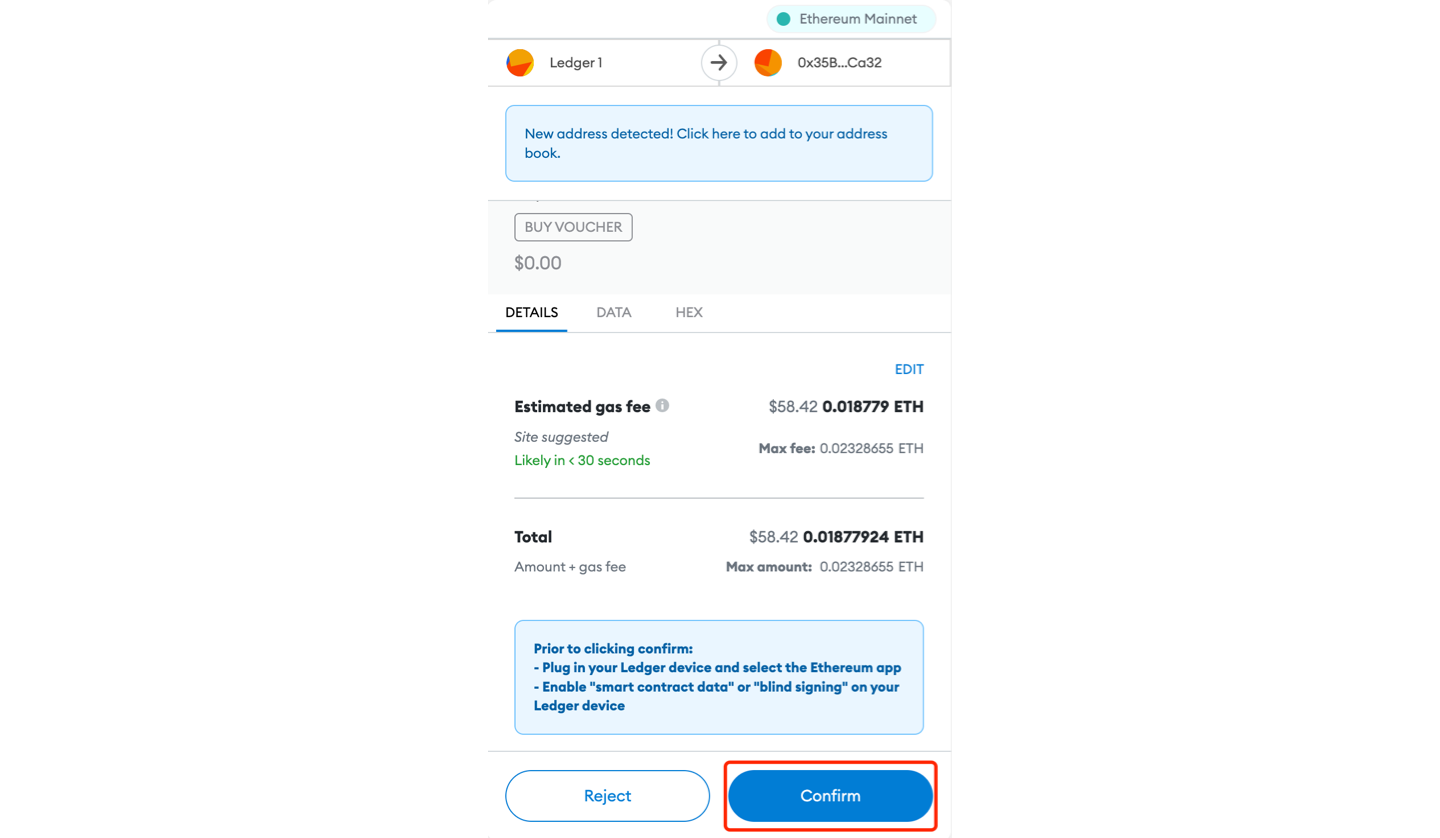The height and width of the screenshot is (838, 1440).
Task: Click the 0x35B...Ca32 recipient address
Action: [839, 63]
